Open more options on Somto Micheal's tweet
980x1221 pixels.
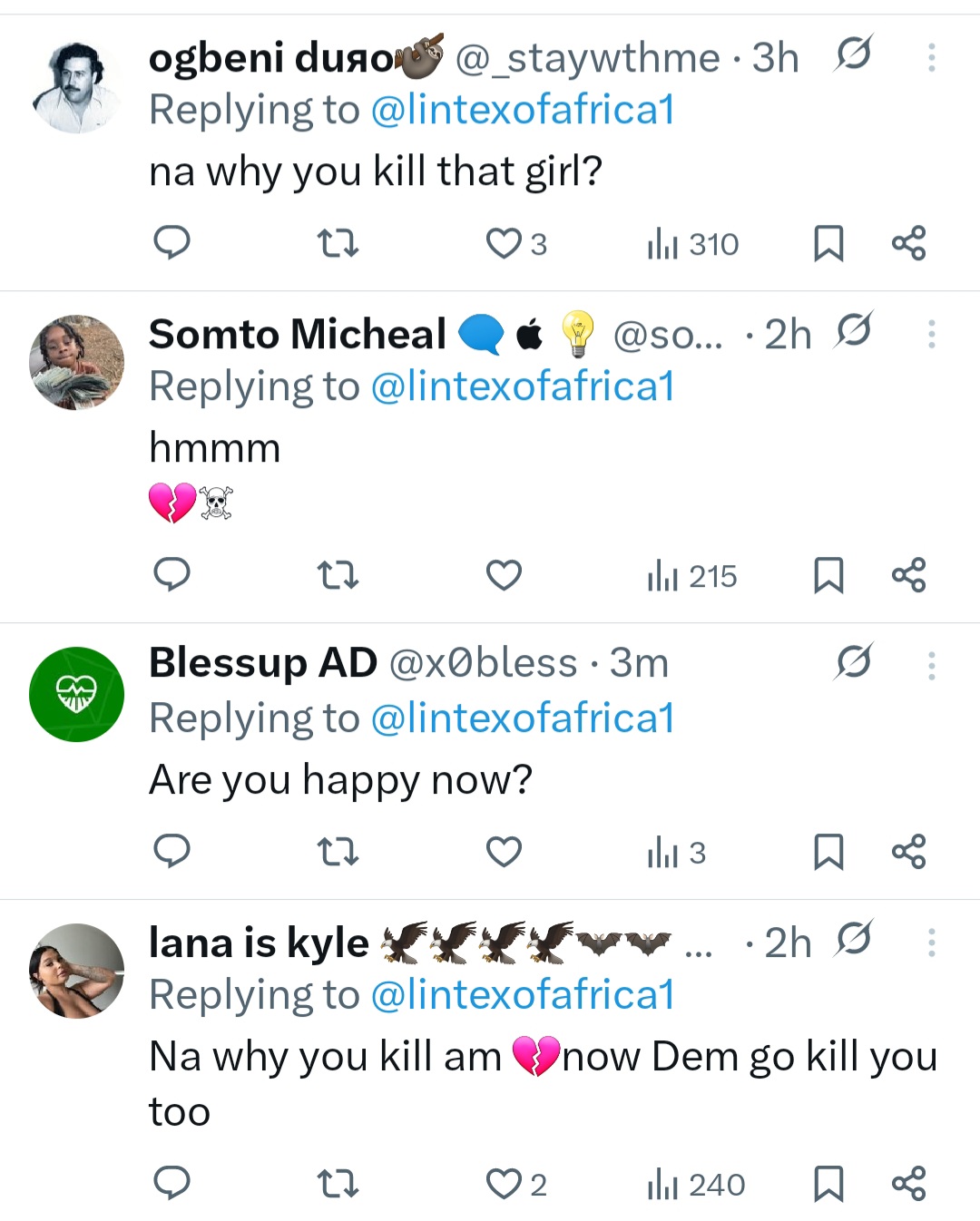point(931,335)
